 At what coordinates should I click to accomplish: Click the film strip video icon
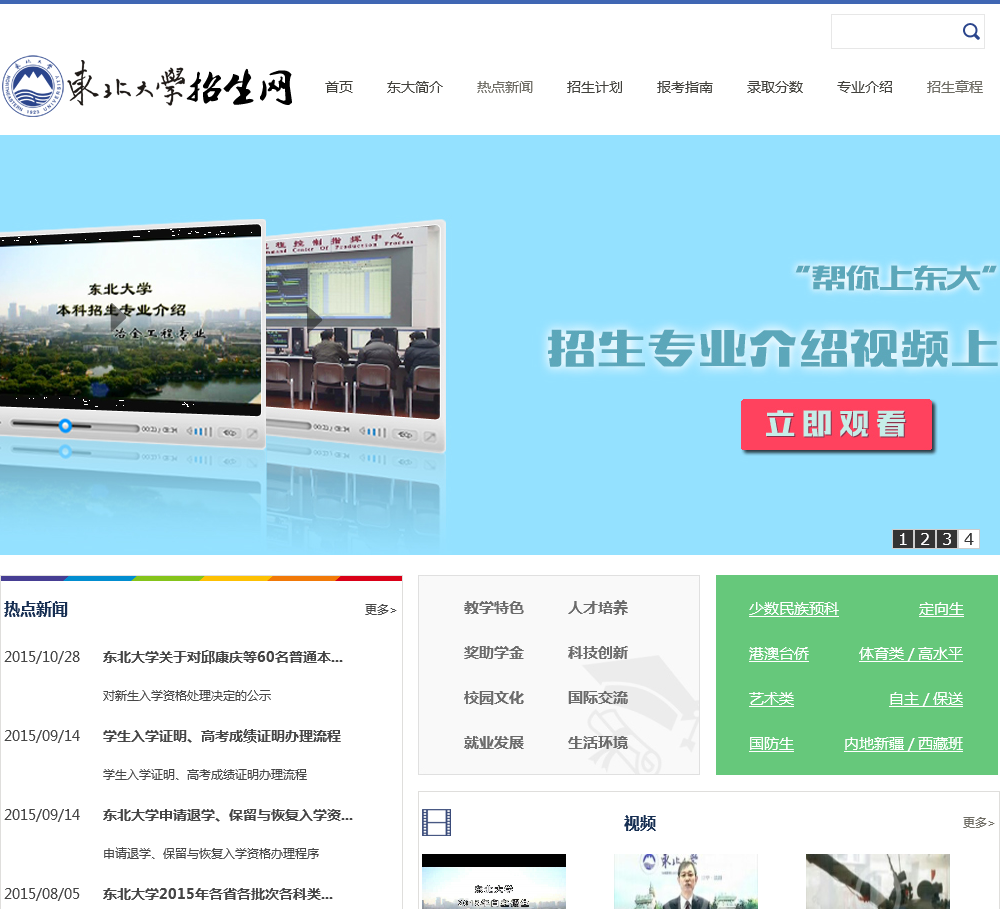[x=436, y=822]
